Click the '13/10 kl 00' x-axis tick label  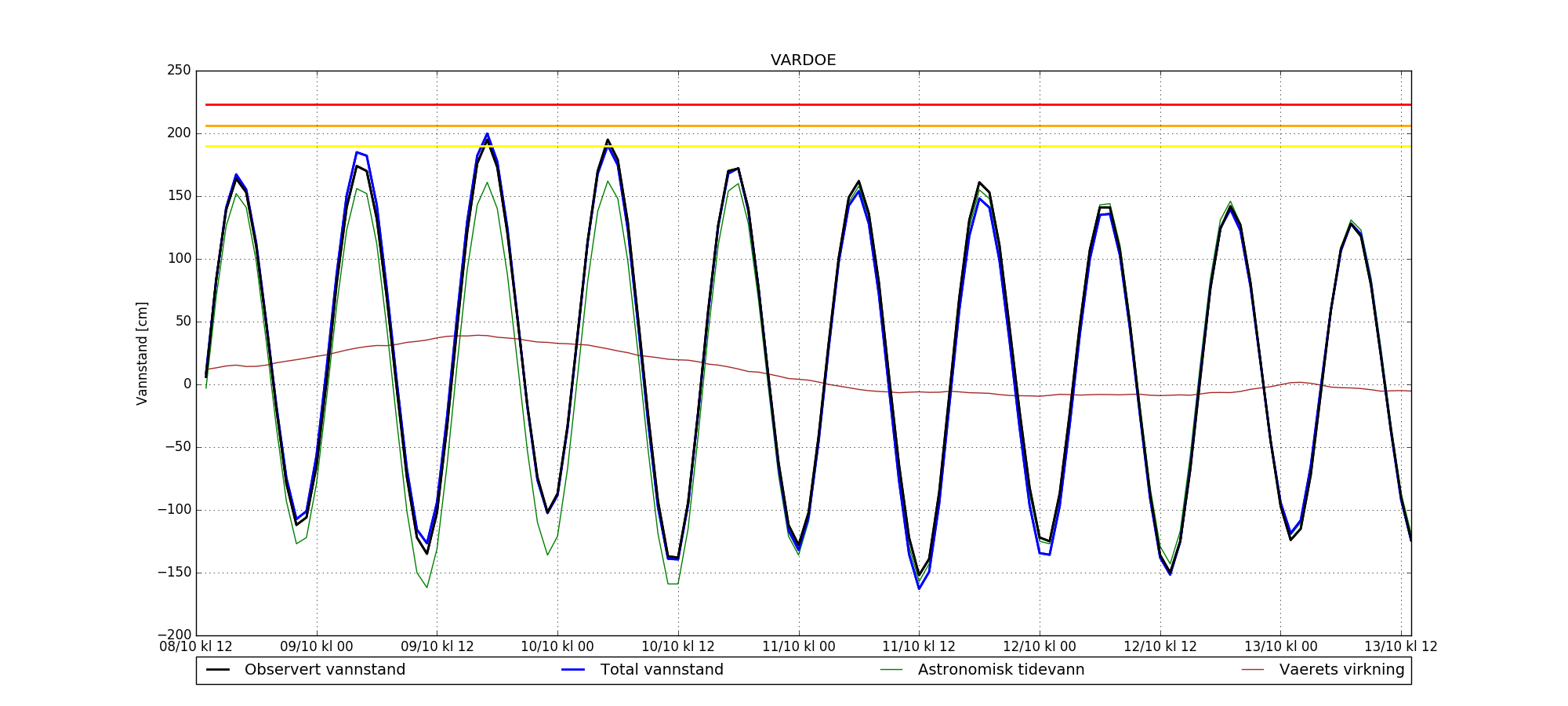1280,647
